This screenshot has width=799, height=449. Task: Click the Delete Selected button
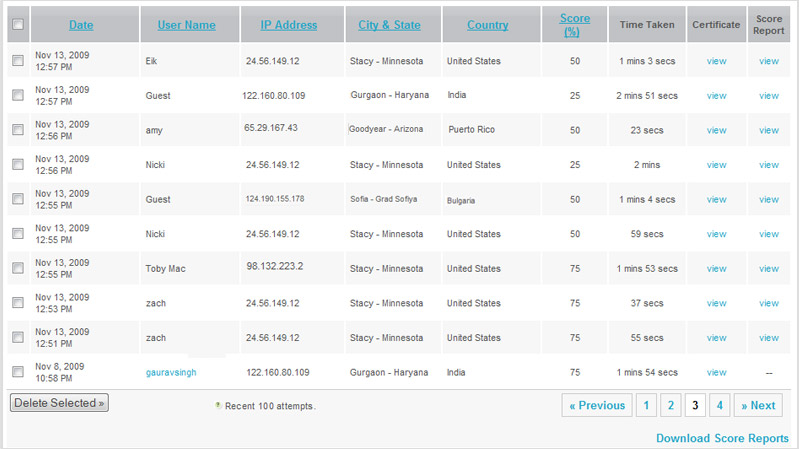point(59,403)
